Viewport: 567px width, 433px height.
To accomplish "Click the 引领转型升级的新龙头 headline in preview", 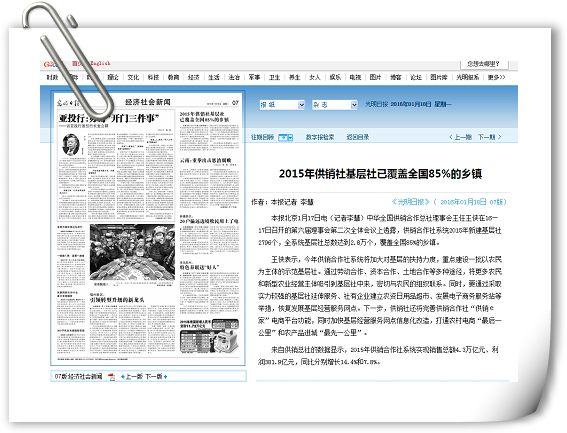I will pos(117,300).
